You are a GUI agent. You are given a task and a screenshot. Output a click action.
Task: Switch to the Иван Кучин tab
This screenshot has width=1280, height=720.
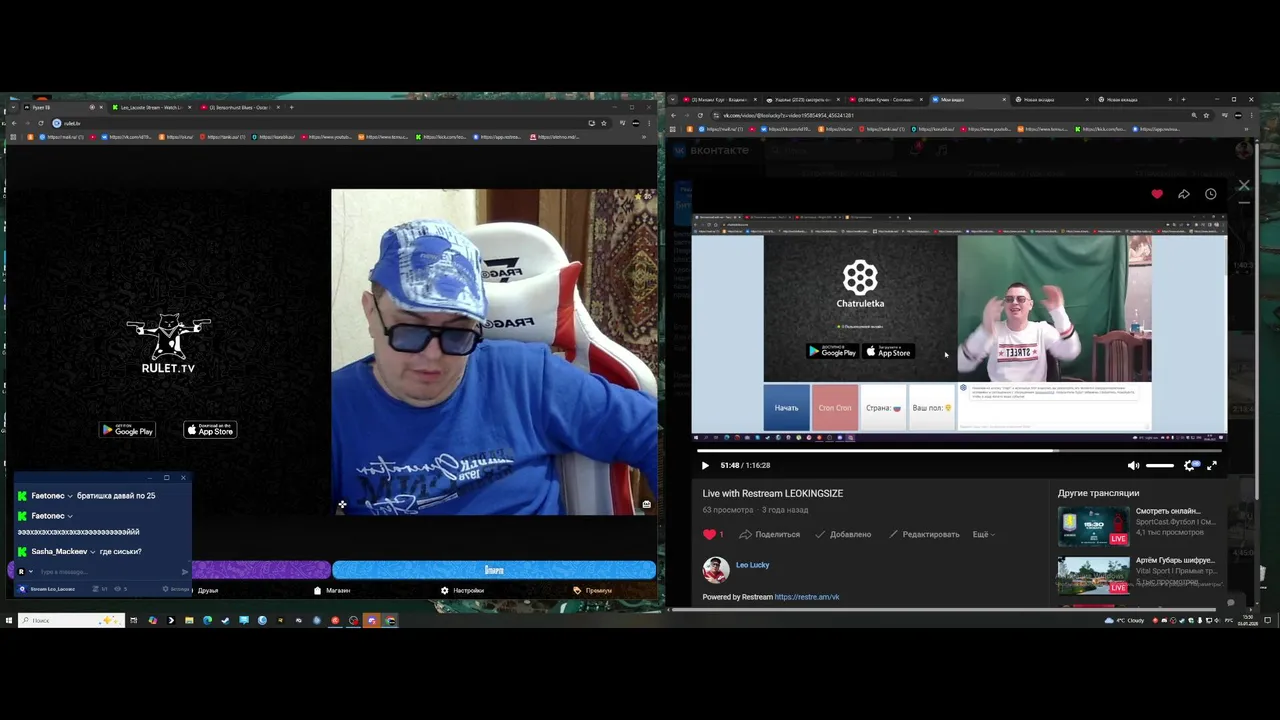(885, 100)
